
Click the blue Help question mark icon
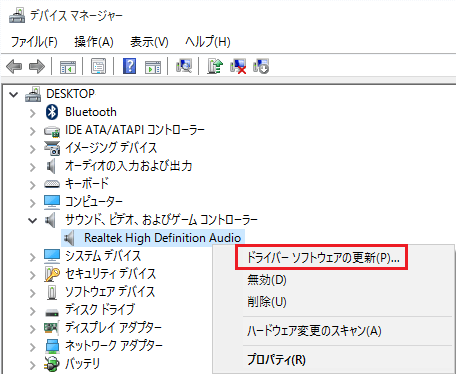coord(129,66)
